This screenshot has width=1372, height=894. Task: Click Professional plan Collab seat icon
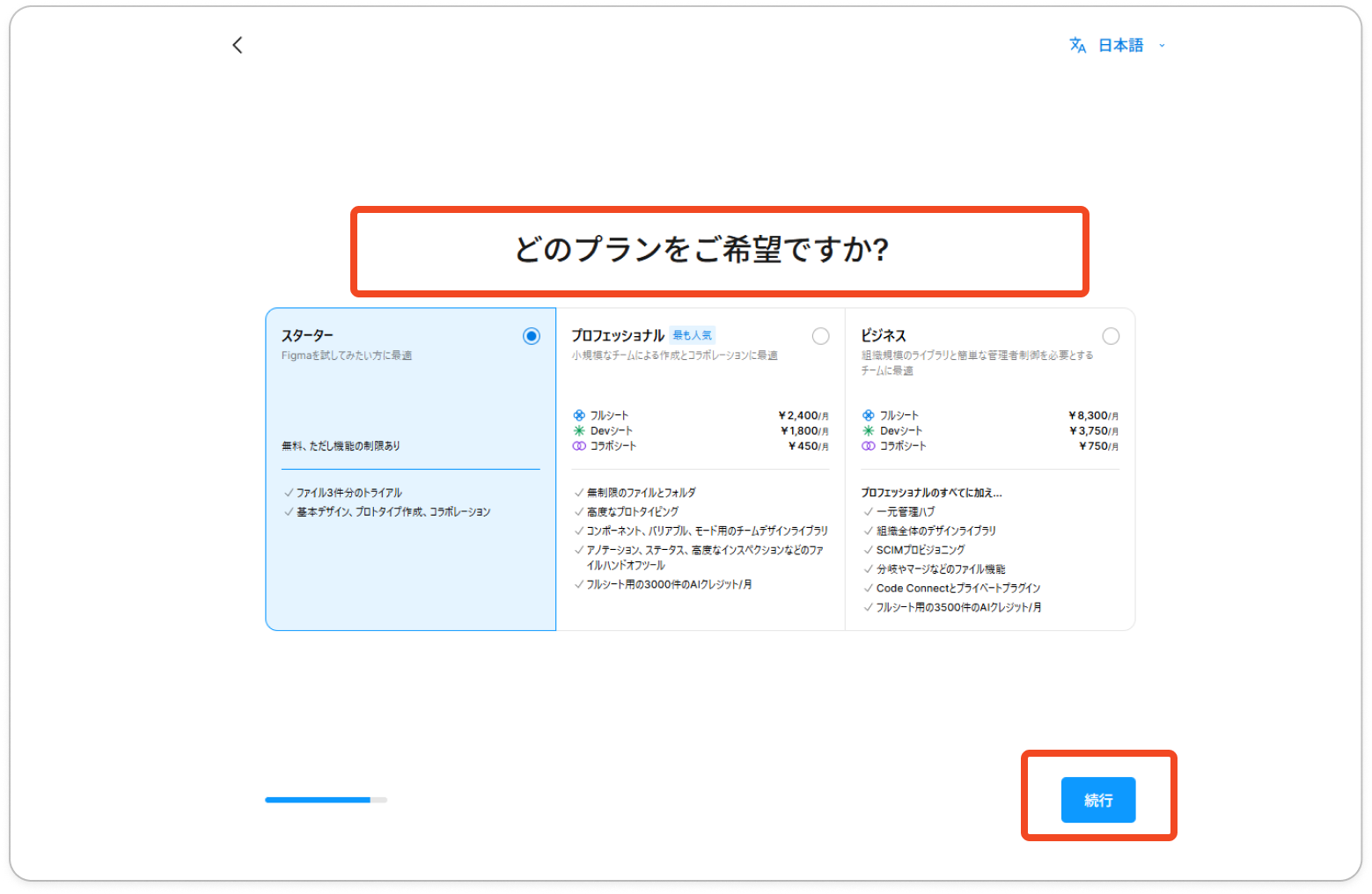tap(579, 446)
